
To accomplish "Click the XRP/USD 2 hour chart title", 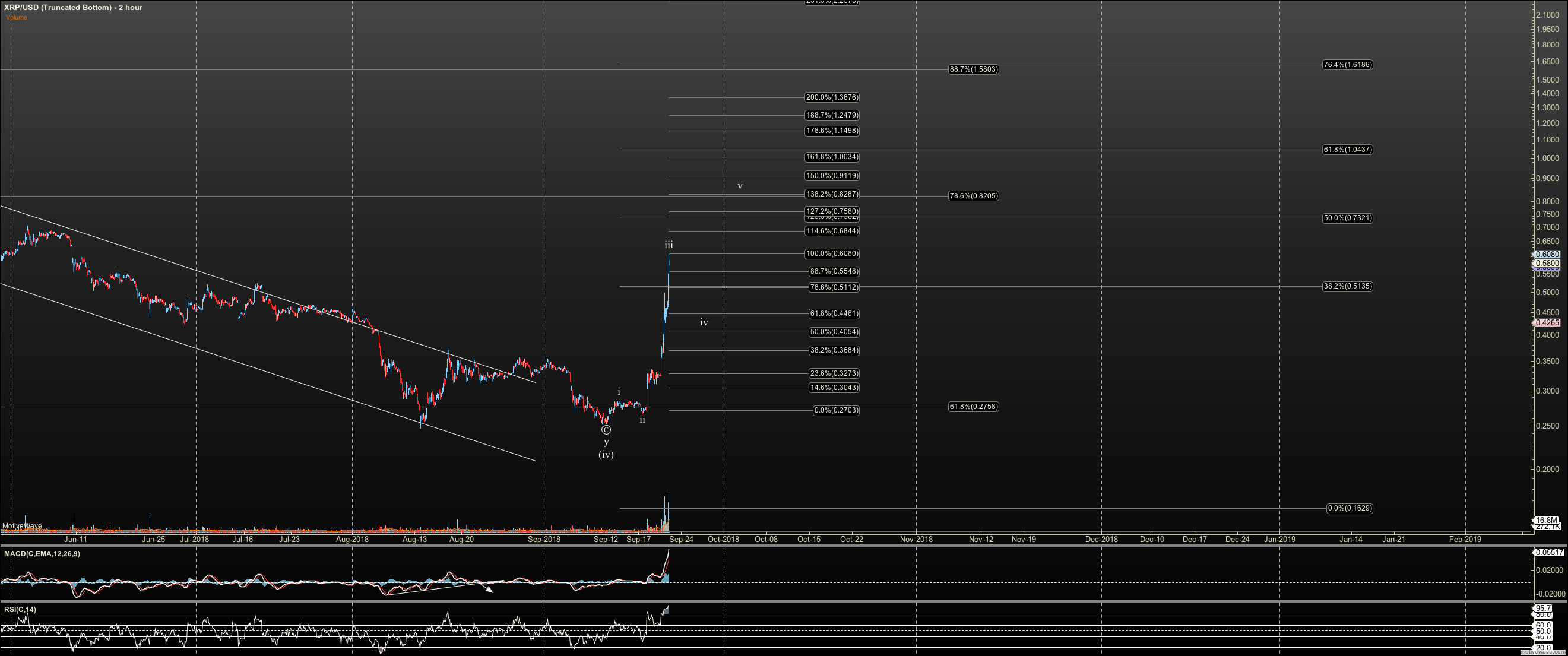I will pos(73,7).
